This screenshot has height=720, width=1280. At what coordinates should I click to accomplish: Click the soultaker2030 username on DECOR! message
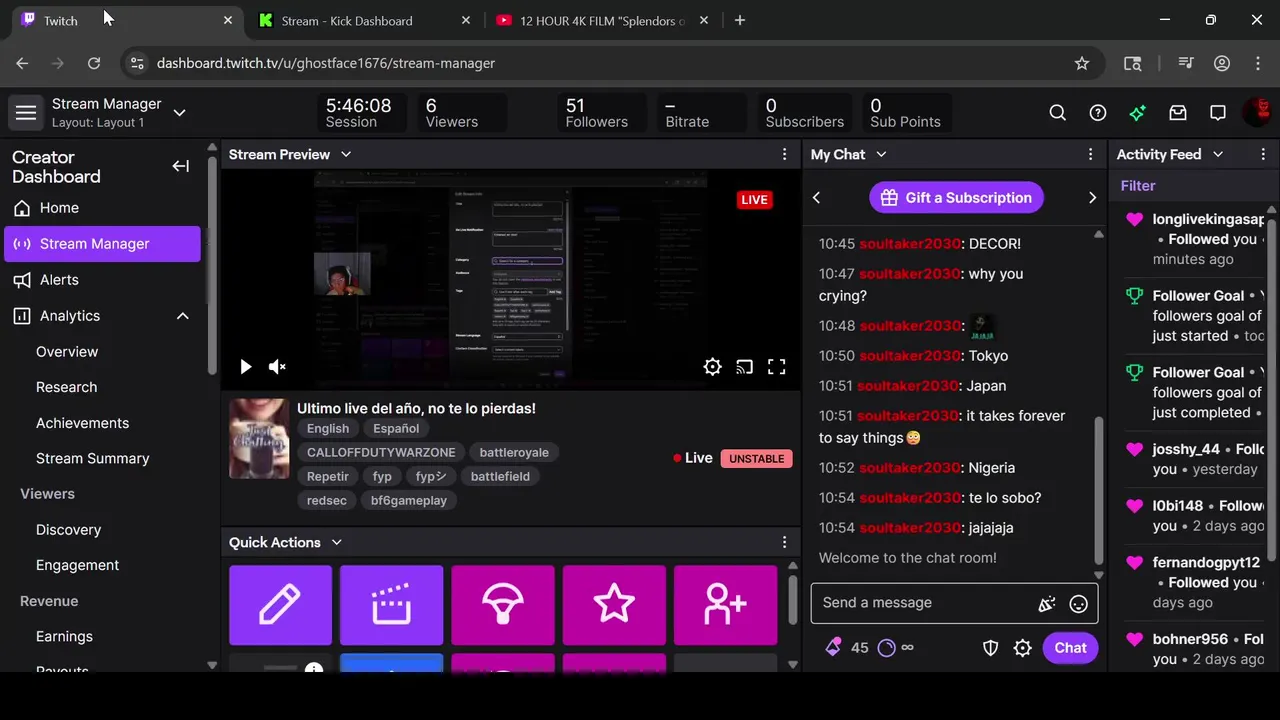click(909, 244)
